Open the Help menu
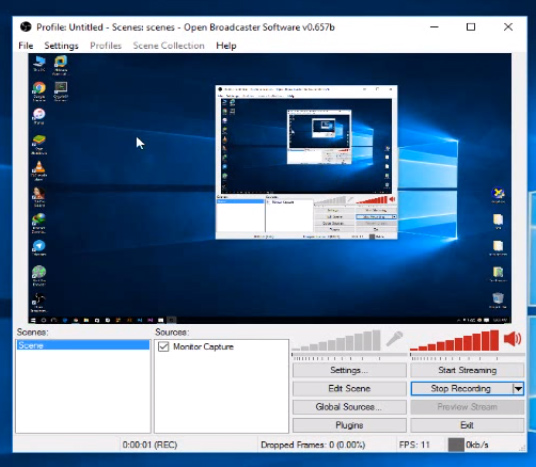 (226, 45)
